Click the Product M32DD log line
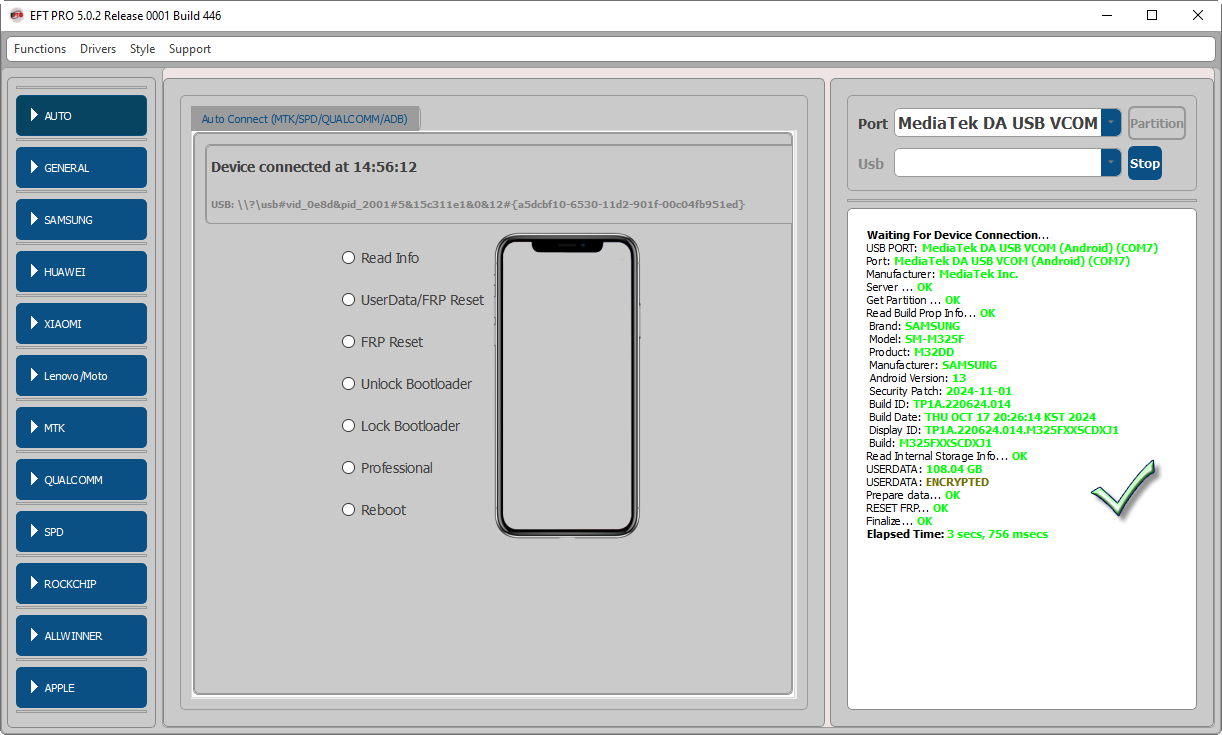 pos(911,352)
